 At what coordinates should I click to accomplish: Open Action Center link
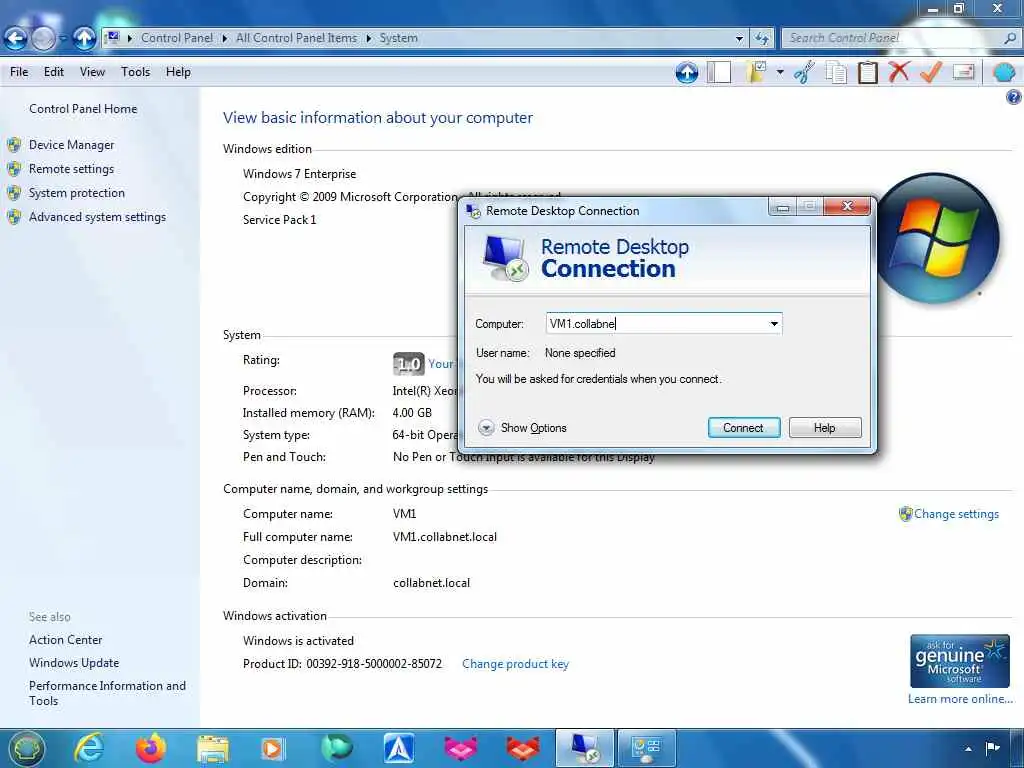coord(65,640)
